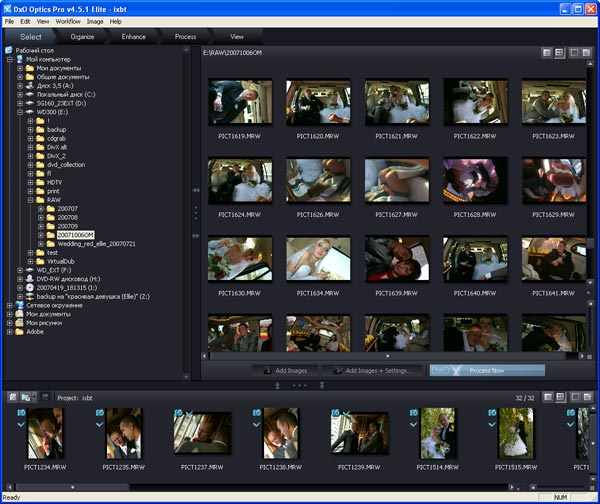This screenshot has width=600, height=504.
Task: Expand folder tree with right double-arrow
Action: click(x=196, y=236)
